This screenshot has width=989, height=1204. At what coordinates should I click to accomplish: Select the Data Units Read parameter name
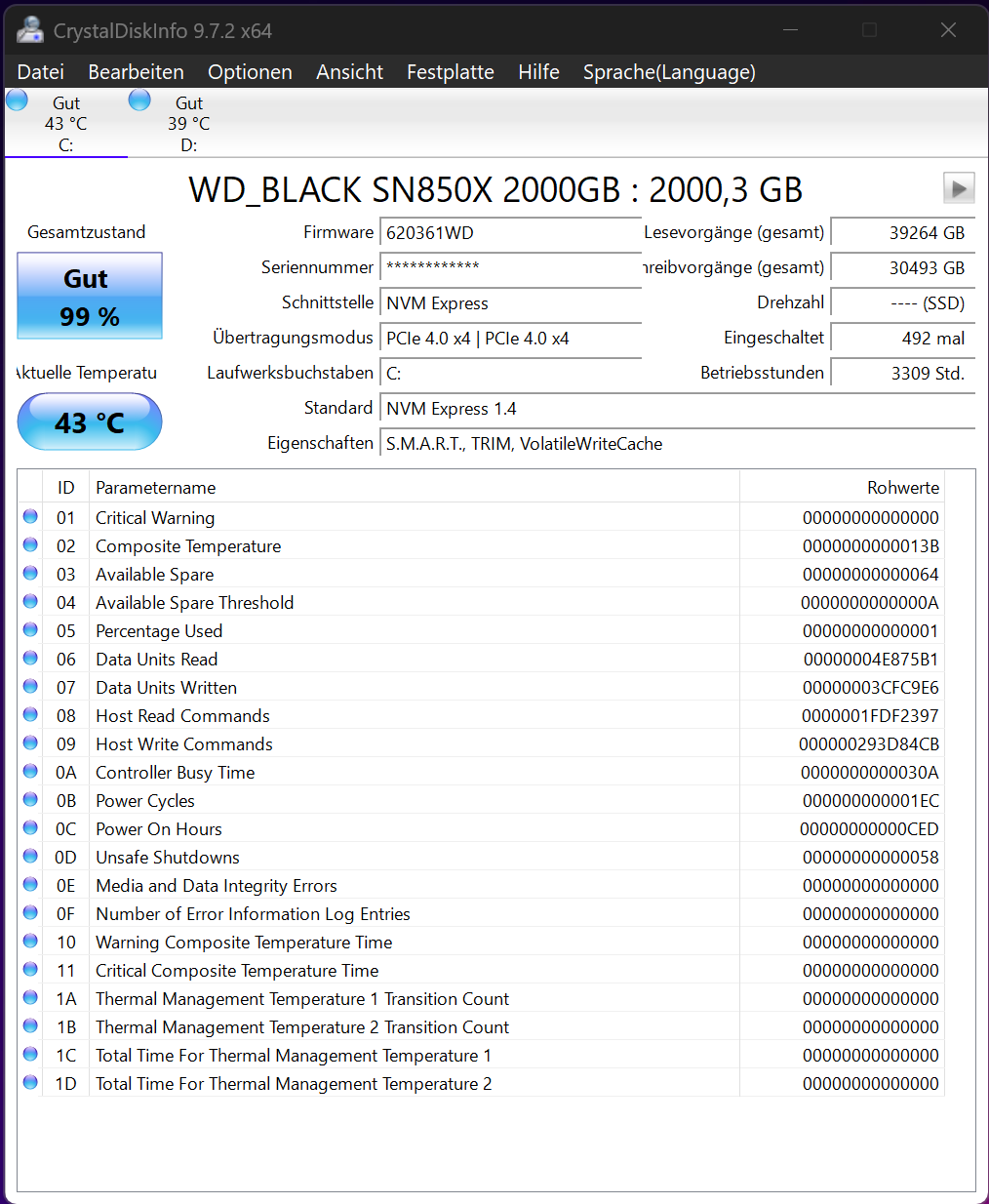pyautogui.click(x=156, y=660)
